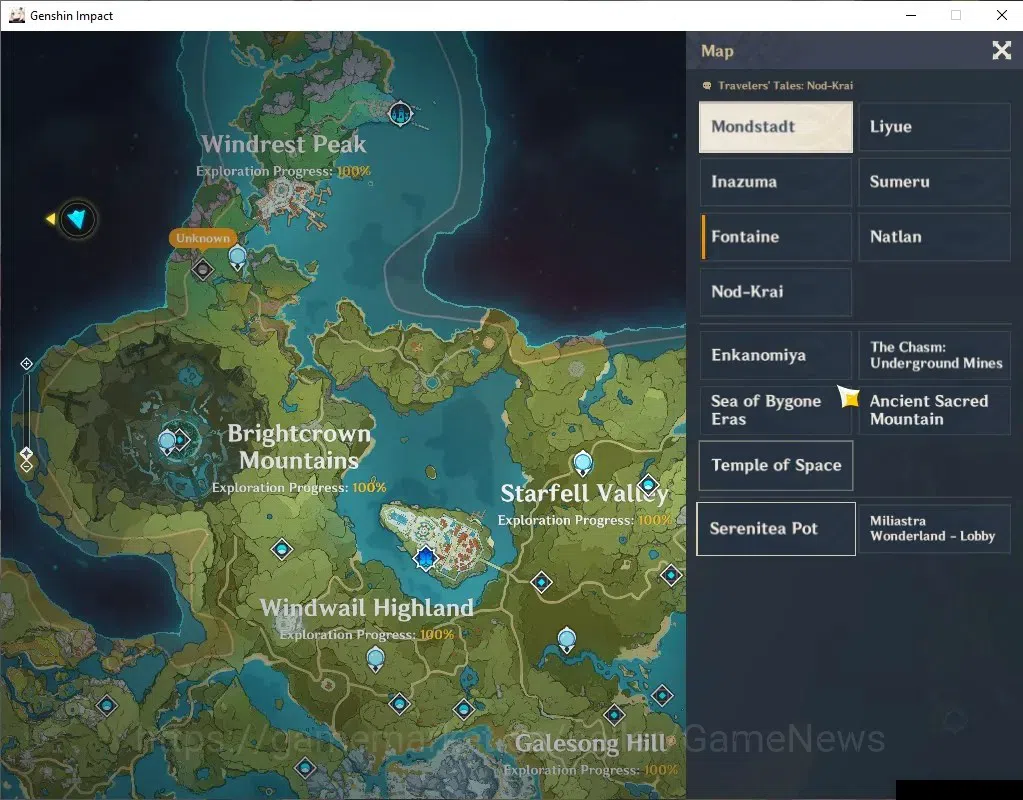Click the Windrest Peak area label
This screenshot has width=1023, height=800.
click(x=284, y=144)
